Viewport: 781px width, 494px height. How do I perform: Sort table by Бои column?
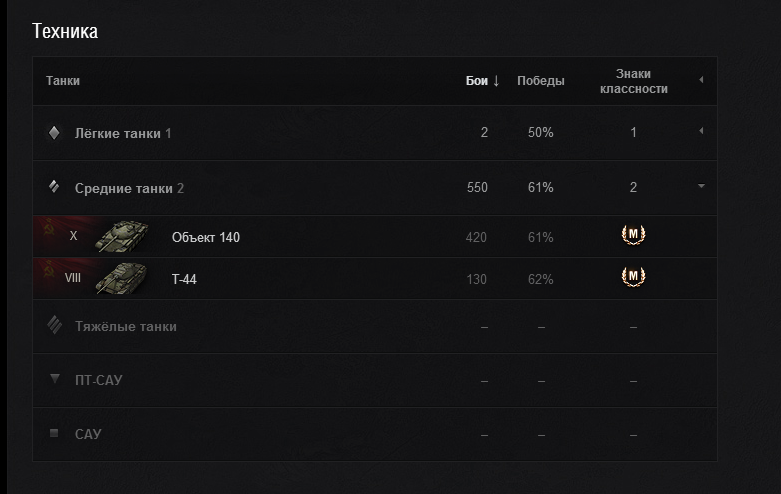(x=482, y=81)
